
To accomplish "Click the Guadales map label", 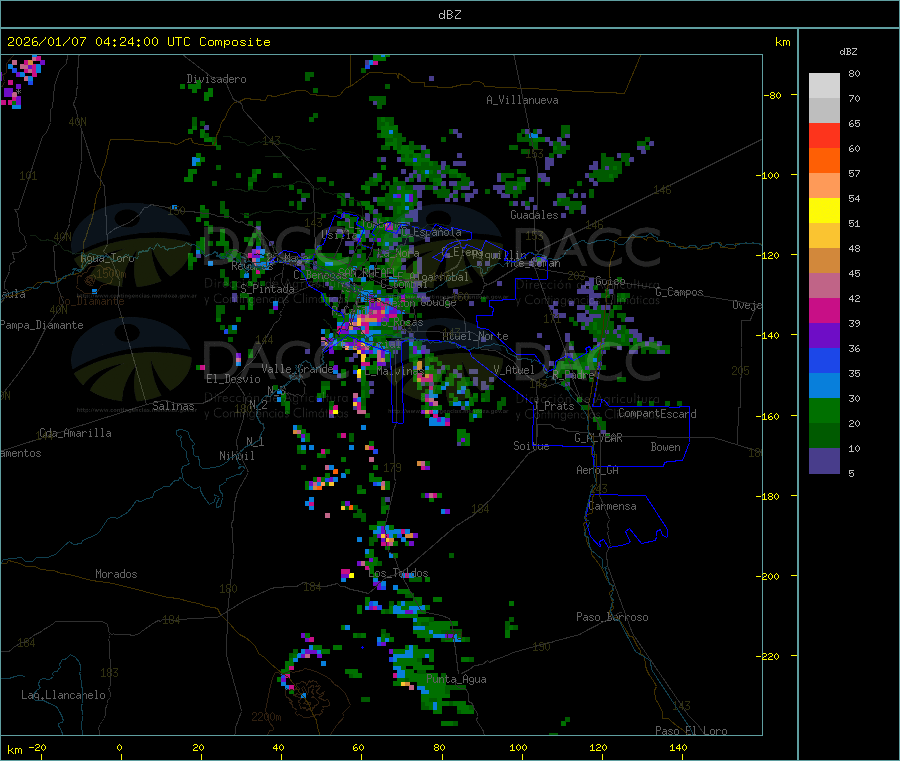I will click(534, 215).
